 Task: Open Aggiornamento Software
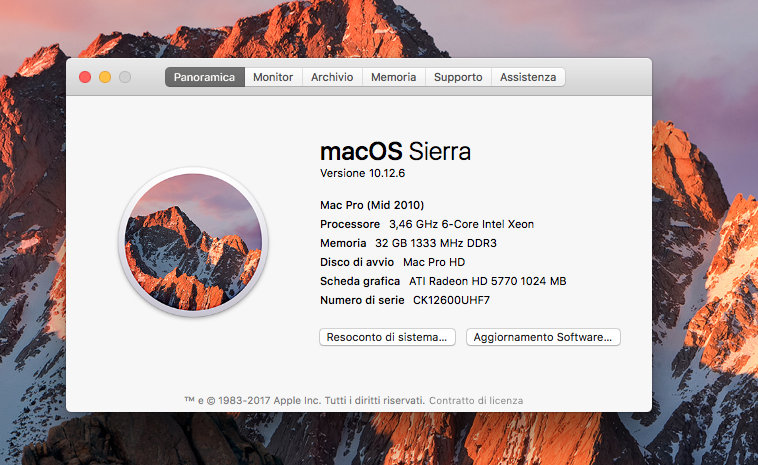pyautogui.click(x=543, y=337)
